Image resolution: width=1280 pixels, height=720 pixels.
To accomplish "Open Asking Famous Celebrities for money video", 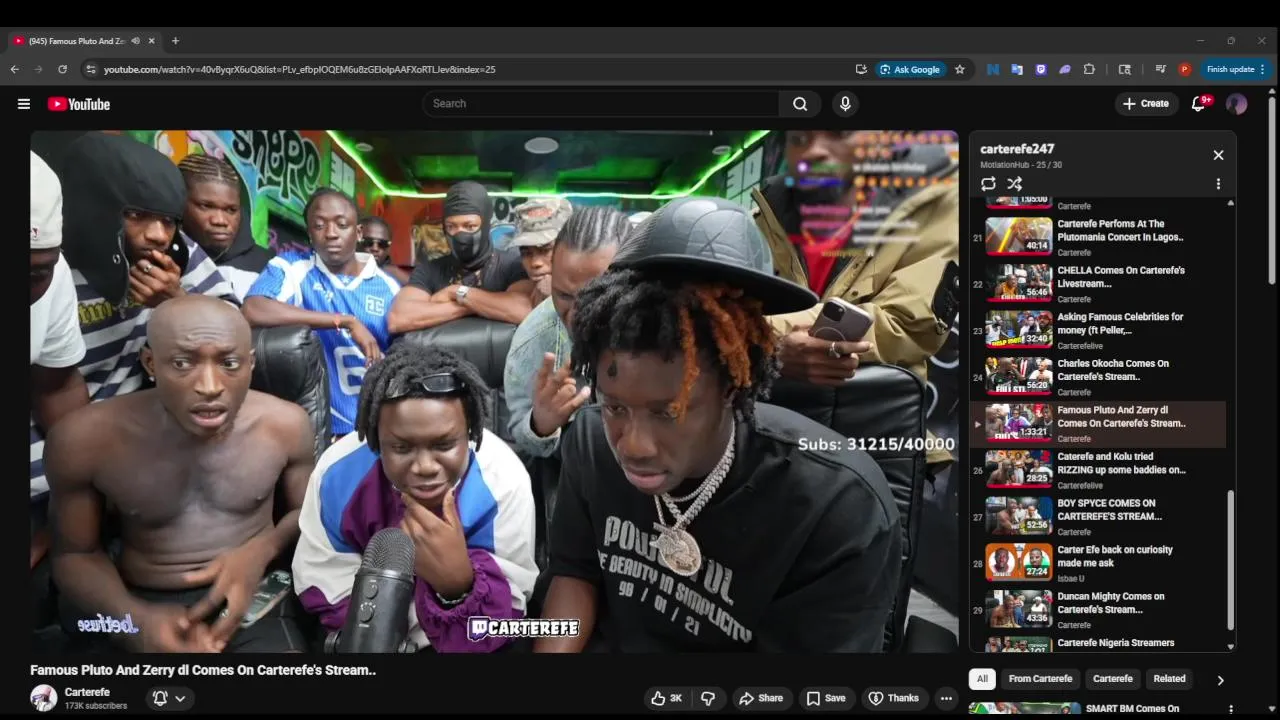I will (1098, 331).
